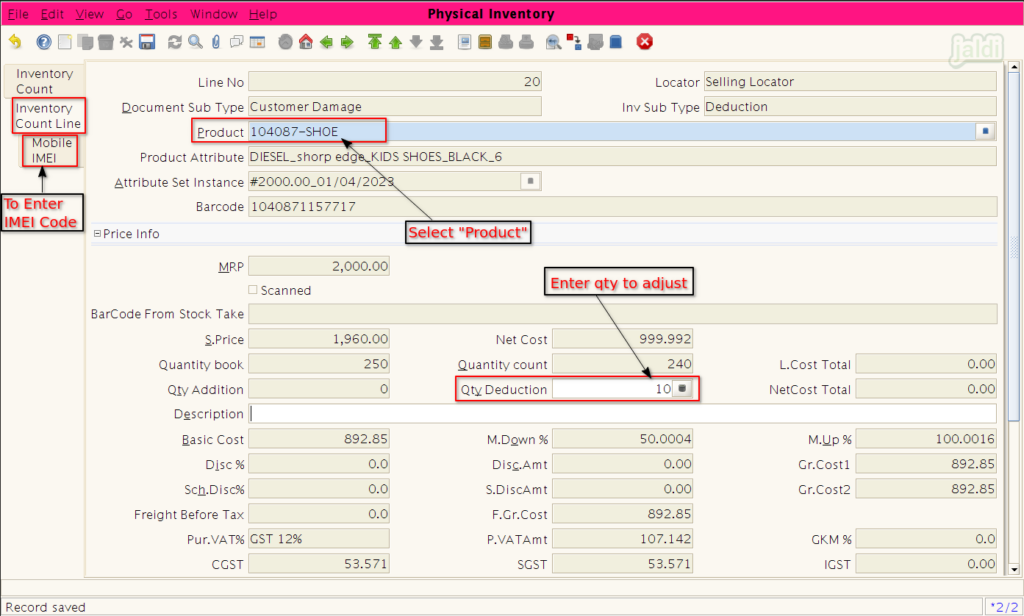
Task: Click into the Qty Deduction field
Action: (613, 389)
